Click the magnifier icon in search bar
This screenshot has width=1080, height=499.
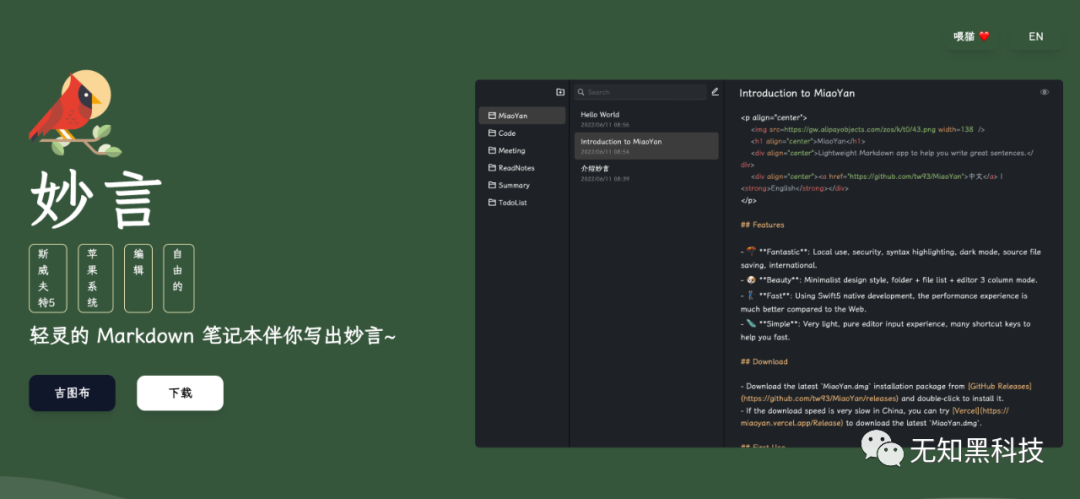[x=581, y=92]
